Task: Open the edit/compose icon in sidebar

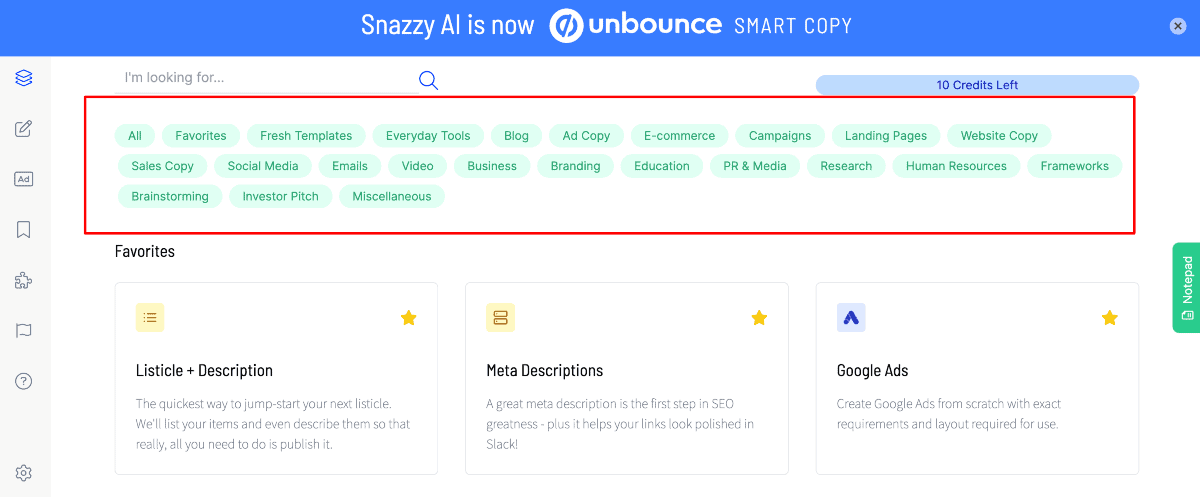Action: pos(24,129)
